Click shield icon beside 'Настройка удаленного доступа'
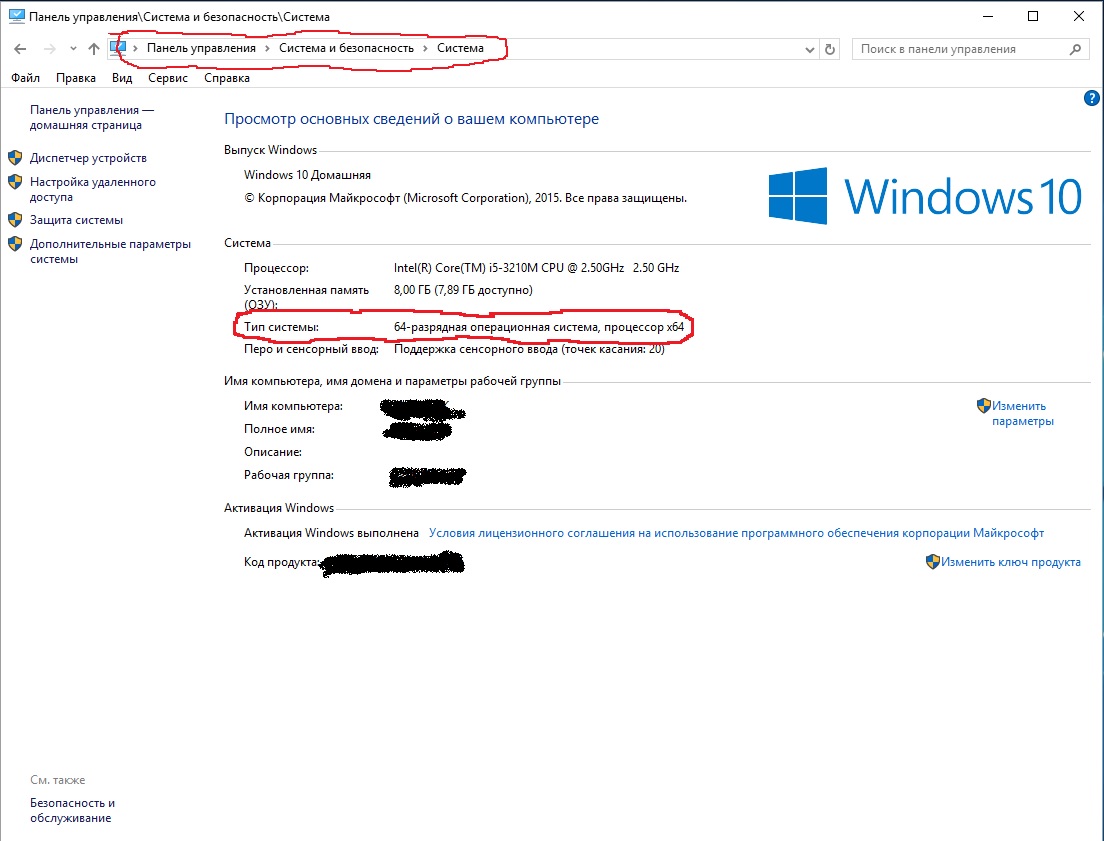 [x=15, y=182]
